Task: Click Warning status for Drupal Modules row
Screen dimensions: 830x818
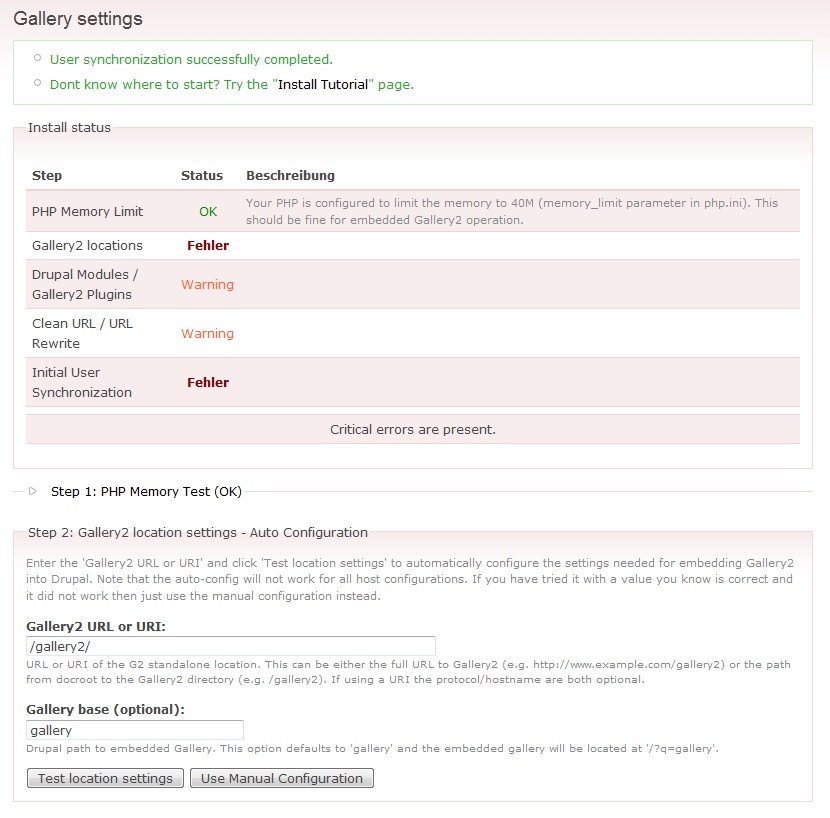Action: click(207, 285)
